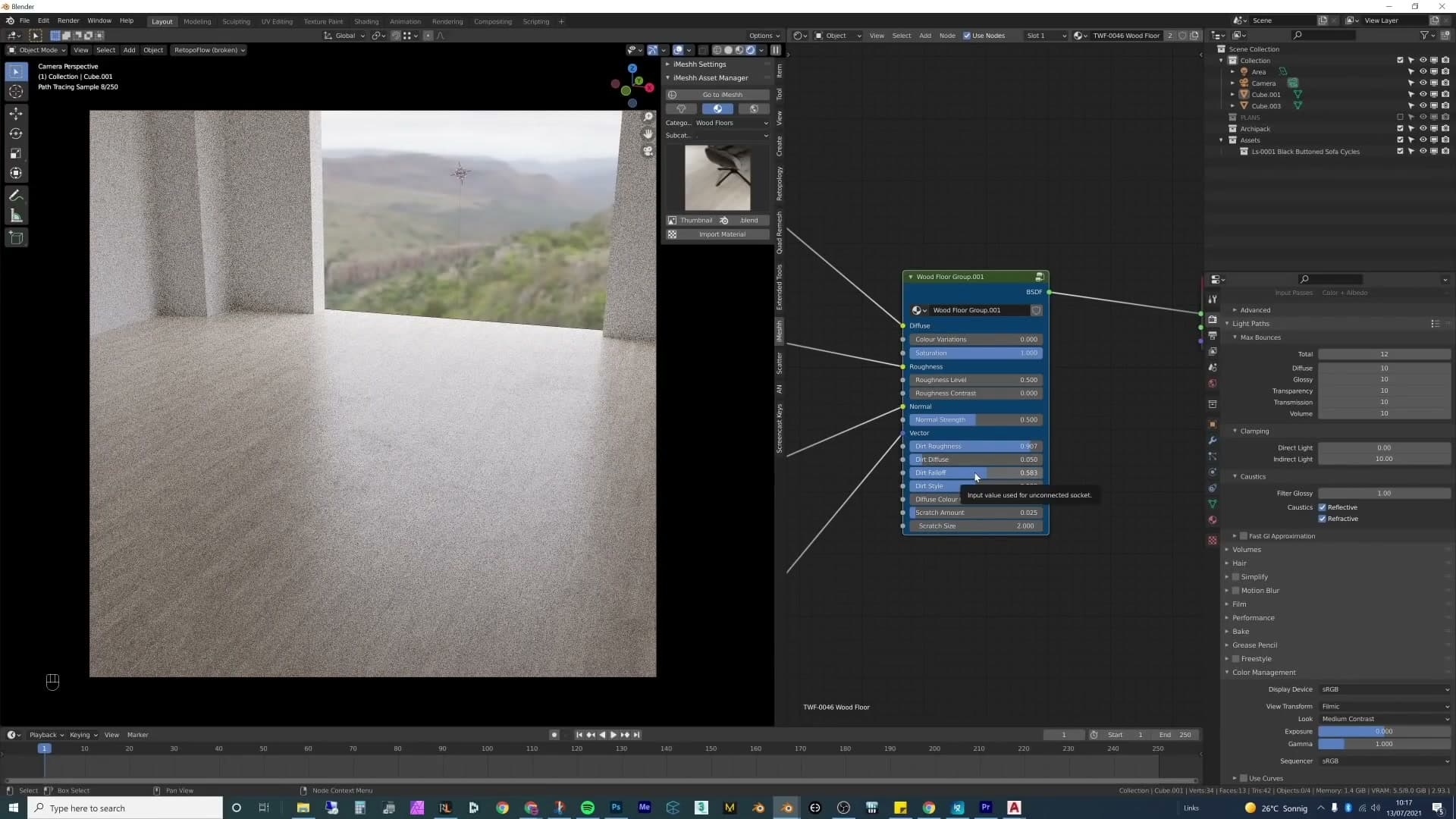The height and width of the screenshot is (819, 1456).
Task: Jump to the timeline end frame
Action: [x=637, y=735]
